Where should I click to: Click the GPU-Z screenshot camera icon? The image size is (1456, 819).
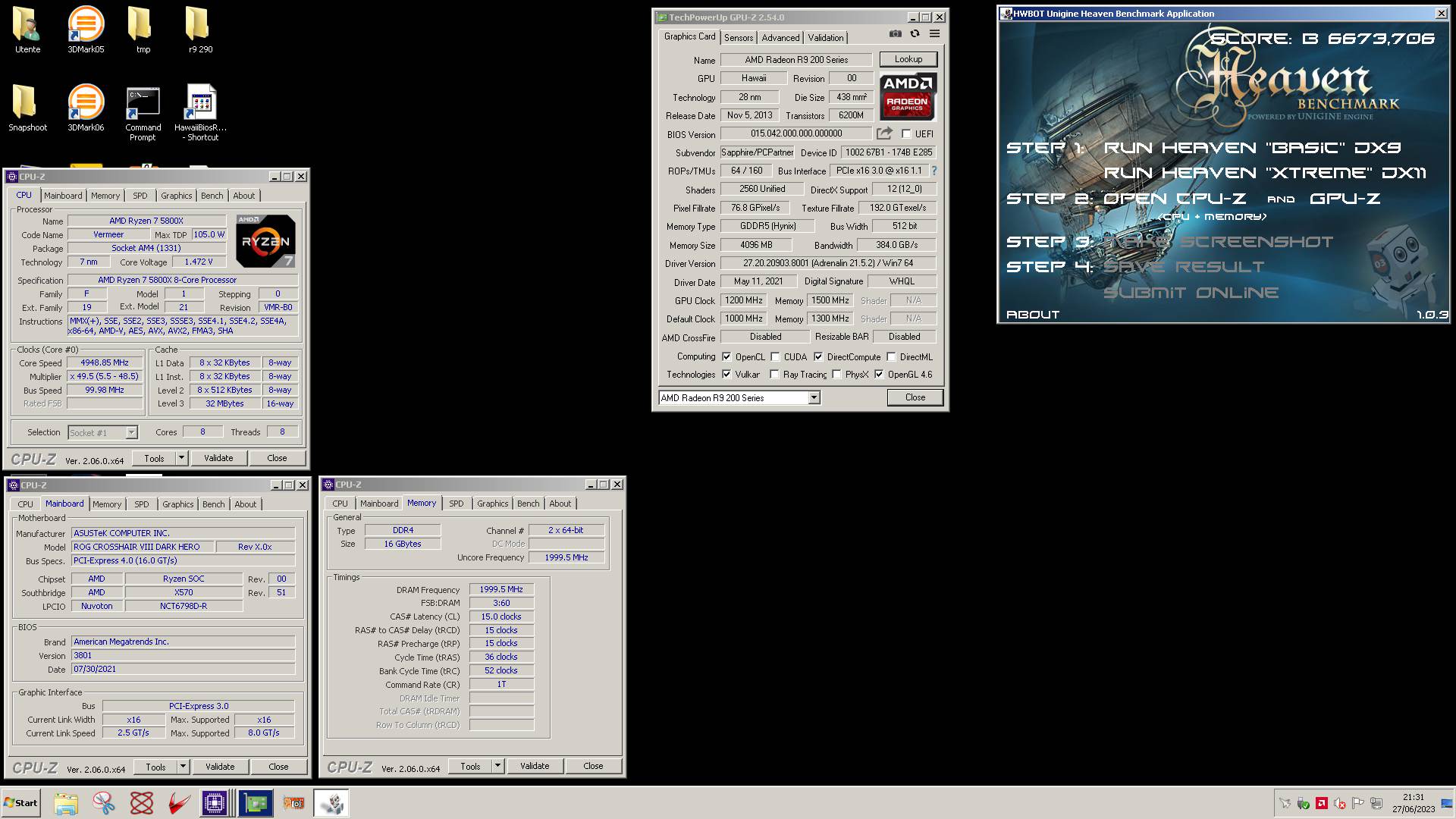(x=896, y=34)
